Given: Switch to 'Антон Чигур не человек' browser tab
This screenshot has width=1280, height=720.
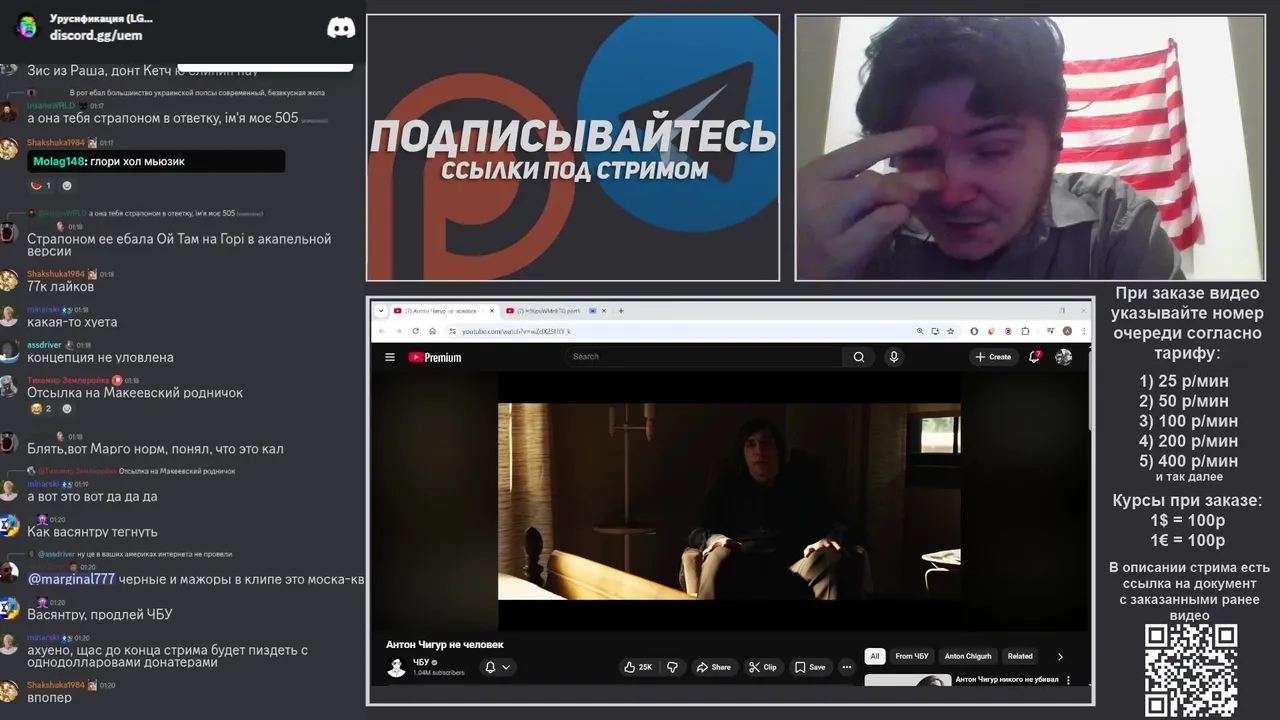Looking at the screenshot, I should point(444,311).
